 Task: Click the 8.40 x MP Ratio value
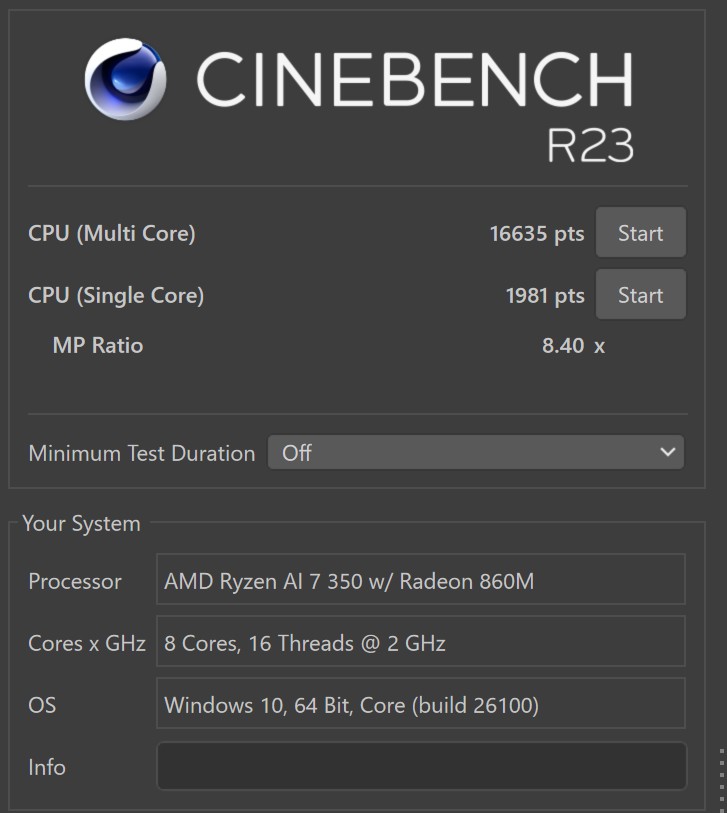tap(572, 346)
